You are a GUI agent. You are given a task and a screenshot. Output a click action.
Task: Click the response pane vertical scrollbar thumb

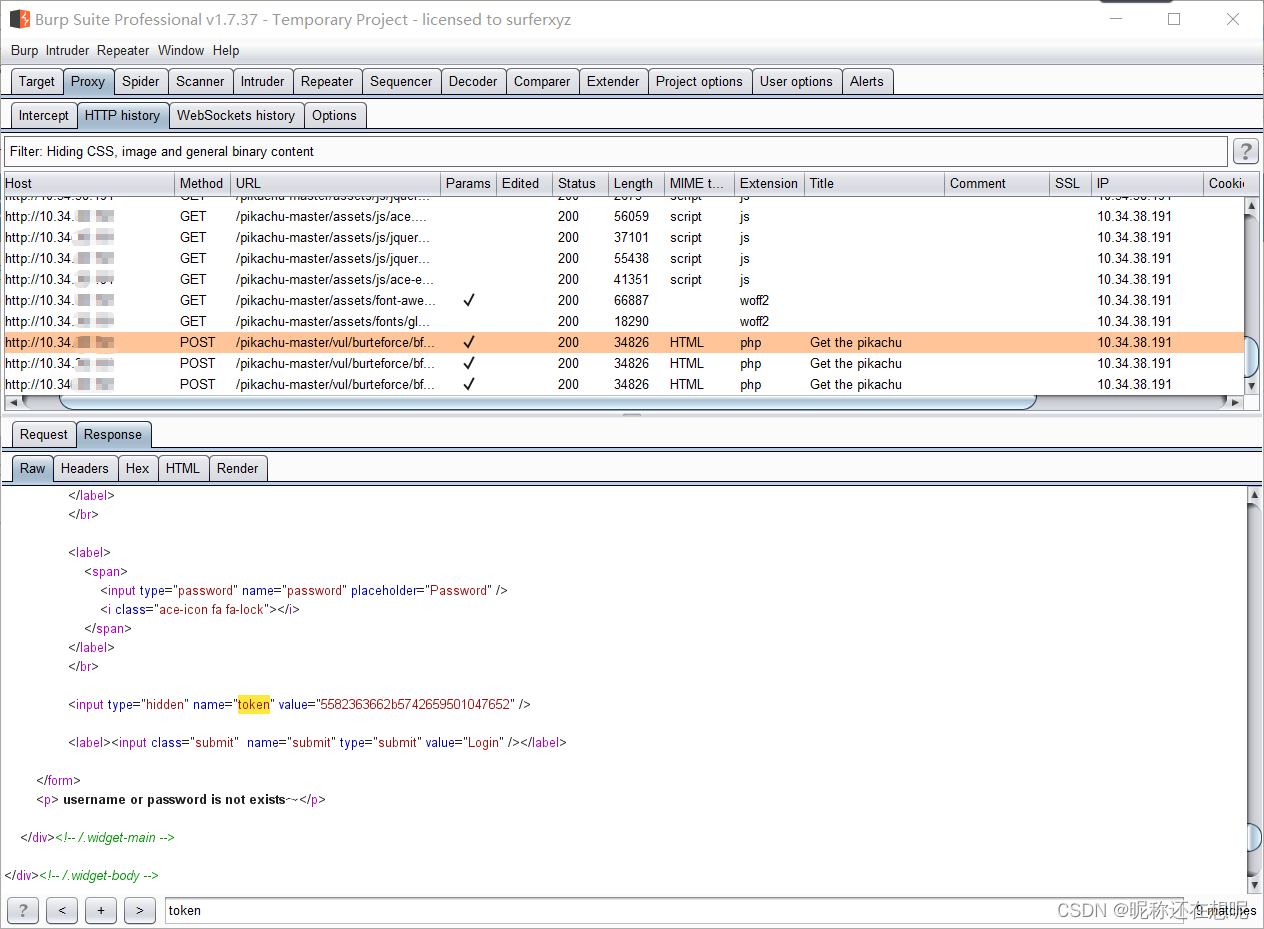point(1255,837)
